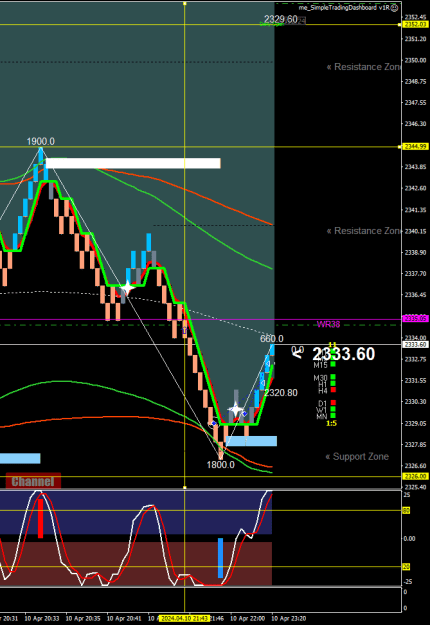Click the 10 Apr 20:41 time axis label

[x=124, y=618]
